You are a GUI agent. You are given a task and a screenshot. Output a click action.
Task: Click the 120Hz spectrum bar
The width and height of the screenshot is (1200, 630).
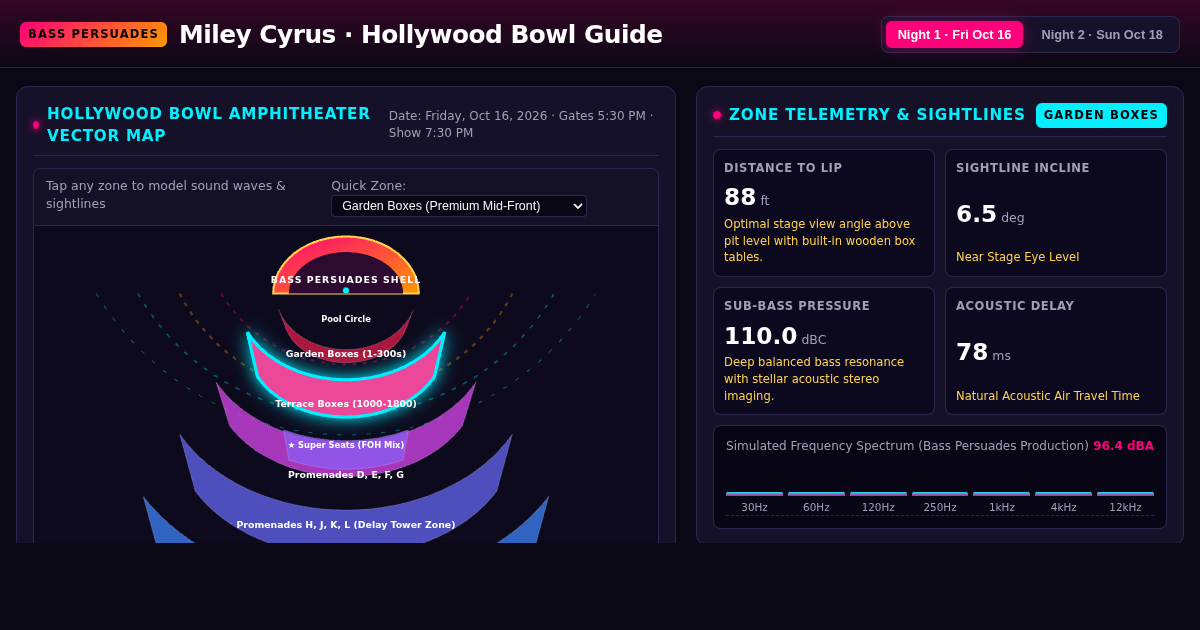(878, 494)
